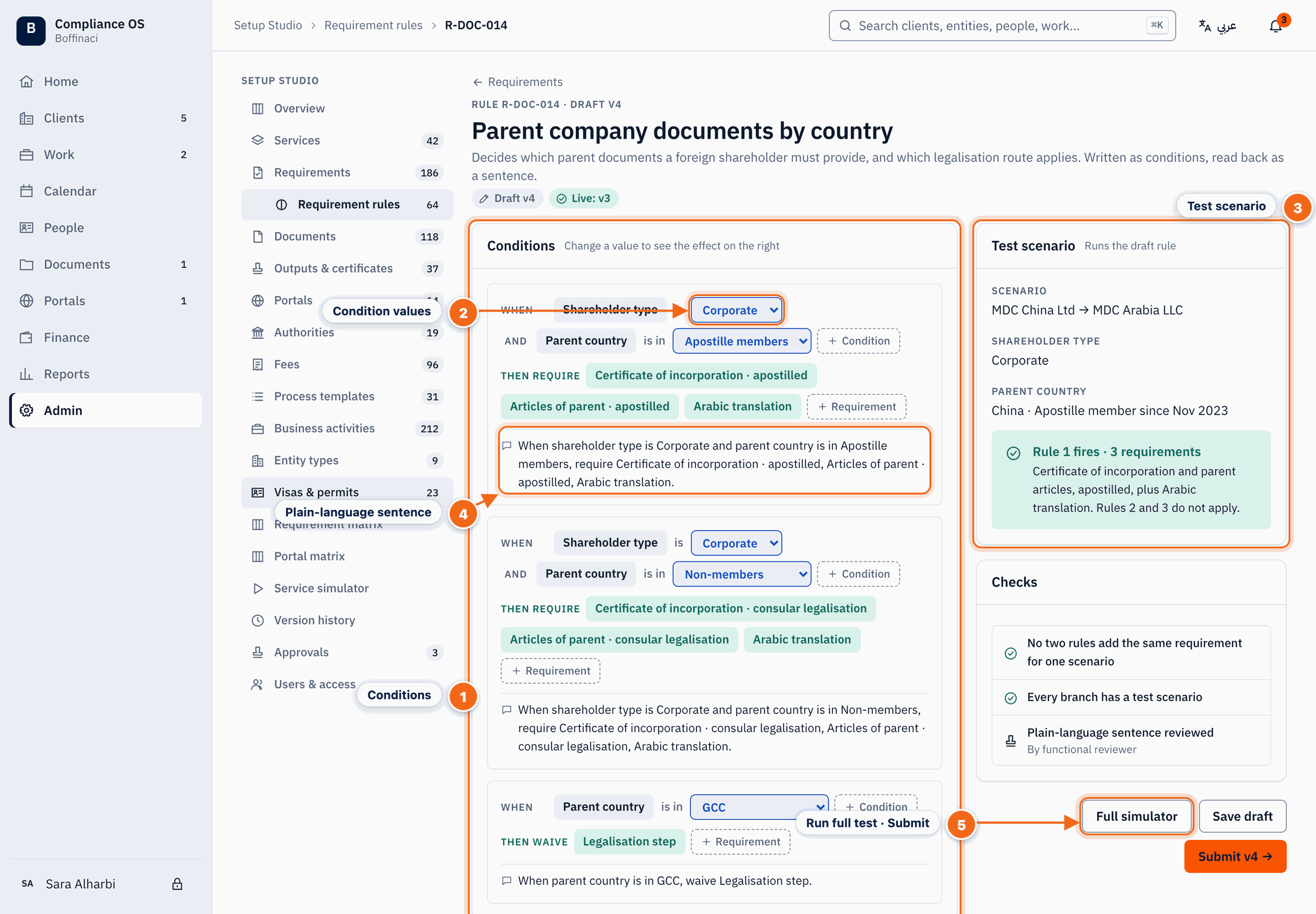The image size is (1316, 914).
Task: Click the Submit v4 button
Action: 1235,856
